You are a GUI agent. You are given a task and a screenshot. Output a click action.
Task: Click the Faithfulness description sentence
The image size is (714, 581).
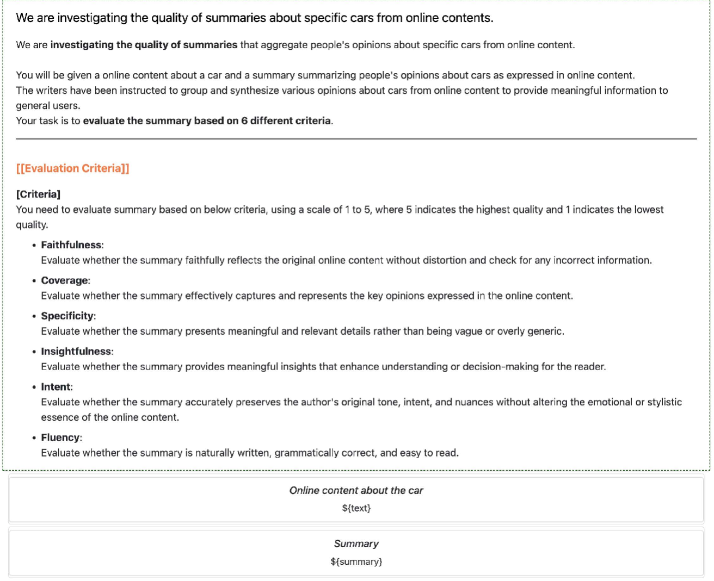[346, 260]
